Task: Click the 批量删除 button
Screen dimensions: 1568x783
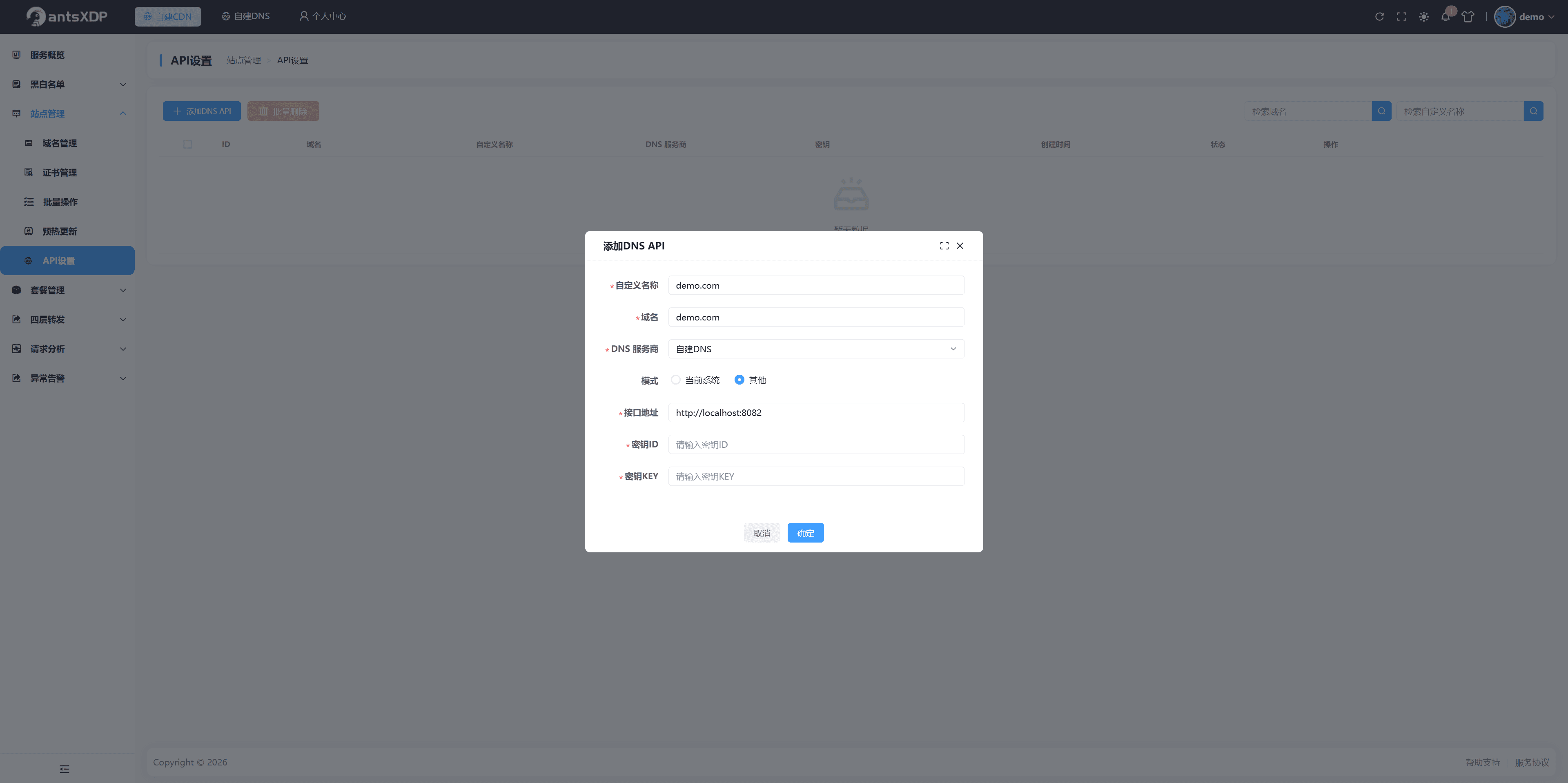Action: 283,111
